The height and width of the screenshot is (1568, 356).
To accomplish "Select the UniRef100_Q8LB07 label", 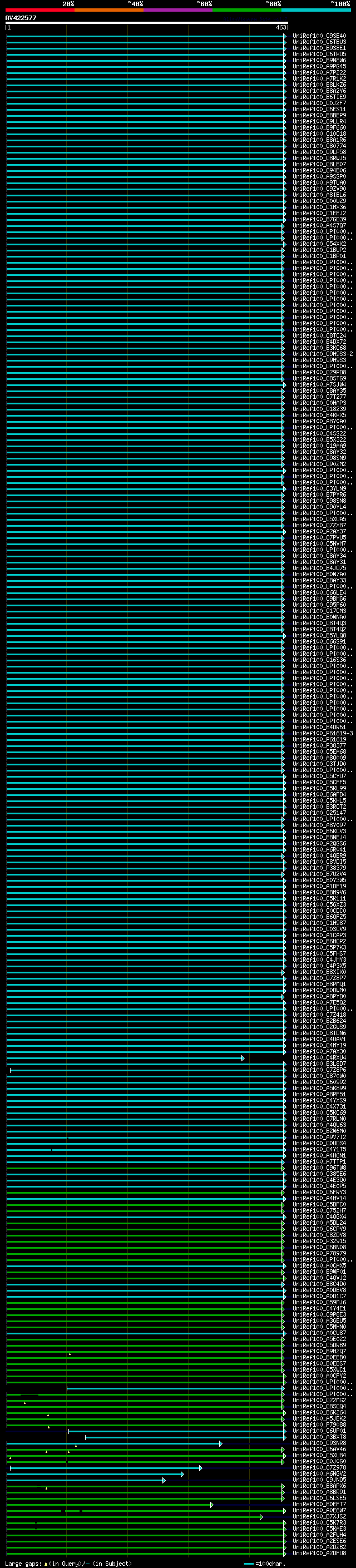I will click(x=319, y=164).
